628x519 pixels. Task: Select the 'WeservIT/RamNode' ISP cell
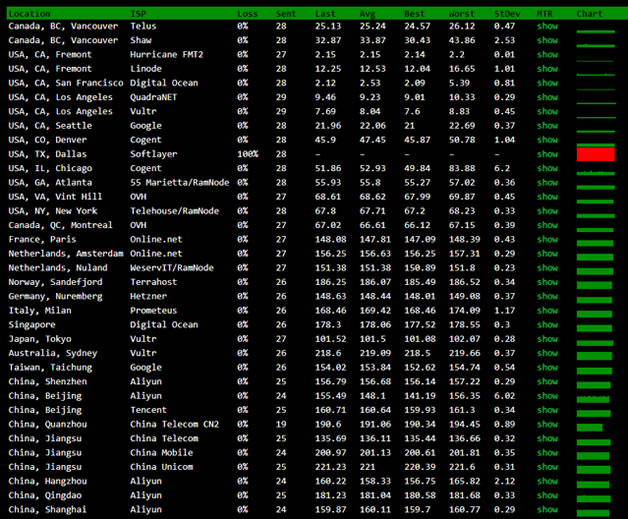(x=172, y=268)
